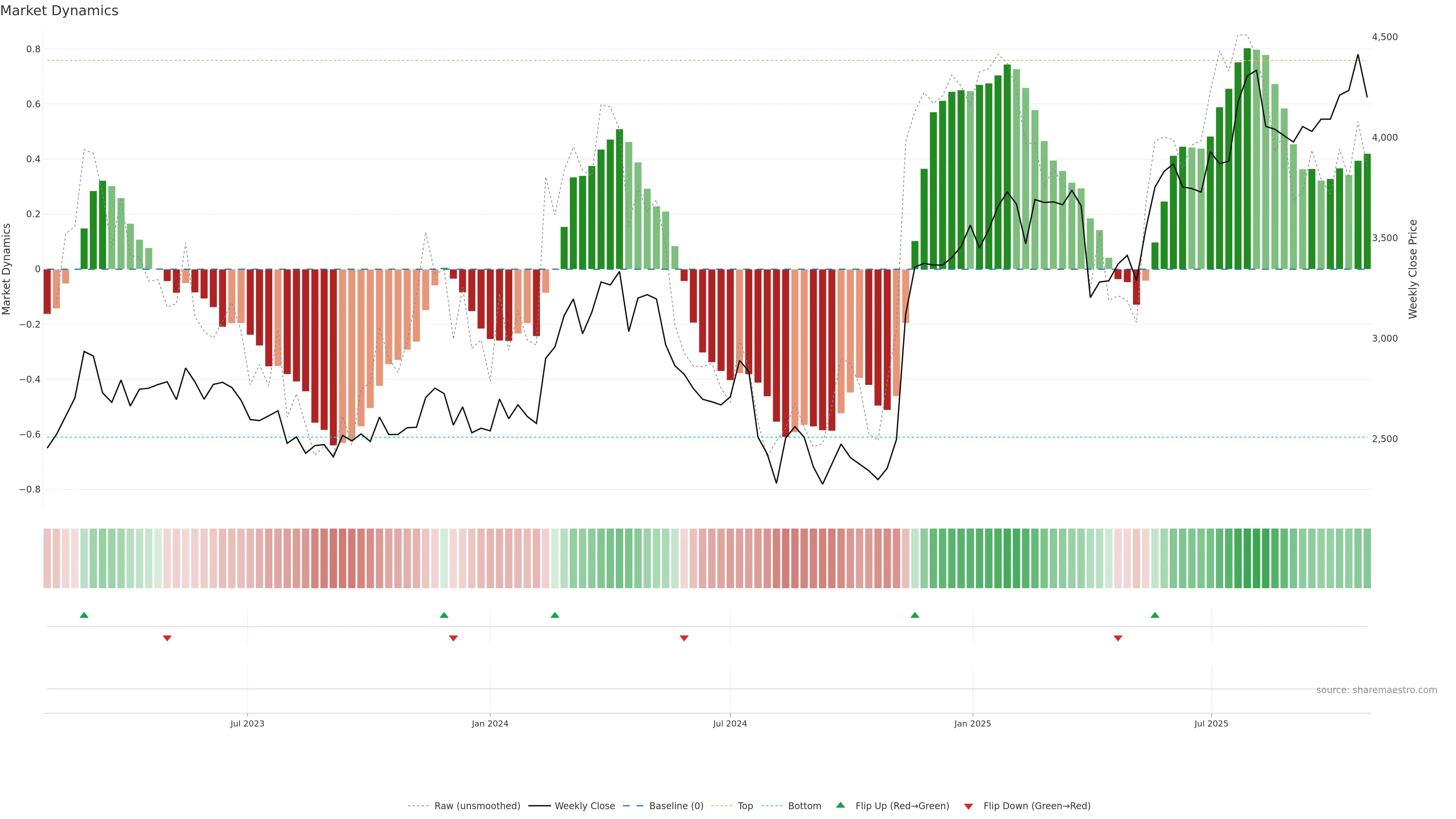Image resolution: width=1456 pixels, height=819 pixels.
Task: Click the red Flip Down marker just before Jul 2024
Action: tap(684, 638)
